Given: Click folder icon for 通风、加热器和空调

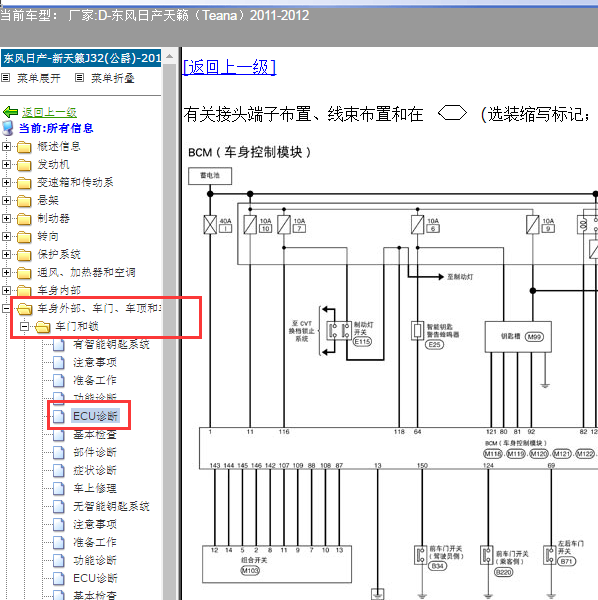Looking at the screenshot, I should 24,273.
